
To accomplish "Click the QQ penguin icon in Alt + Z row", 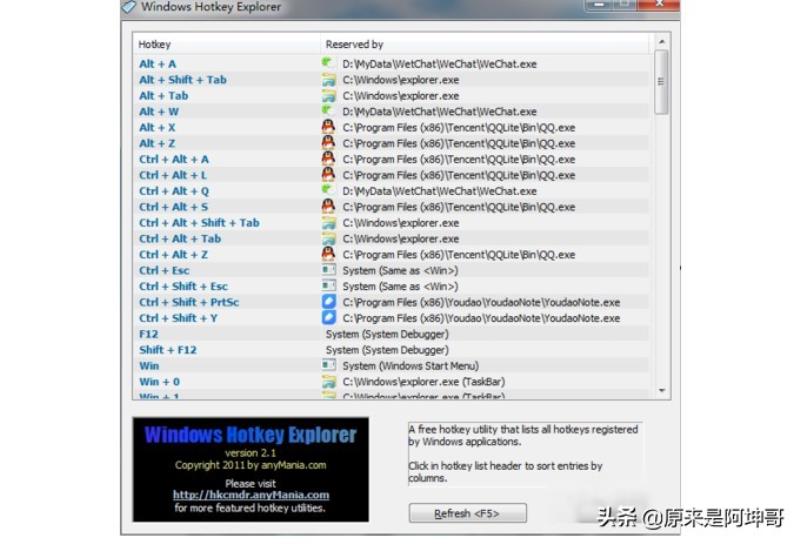I will (x=329, y=142).
